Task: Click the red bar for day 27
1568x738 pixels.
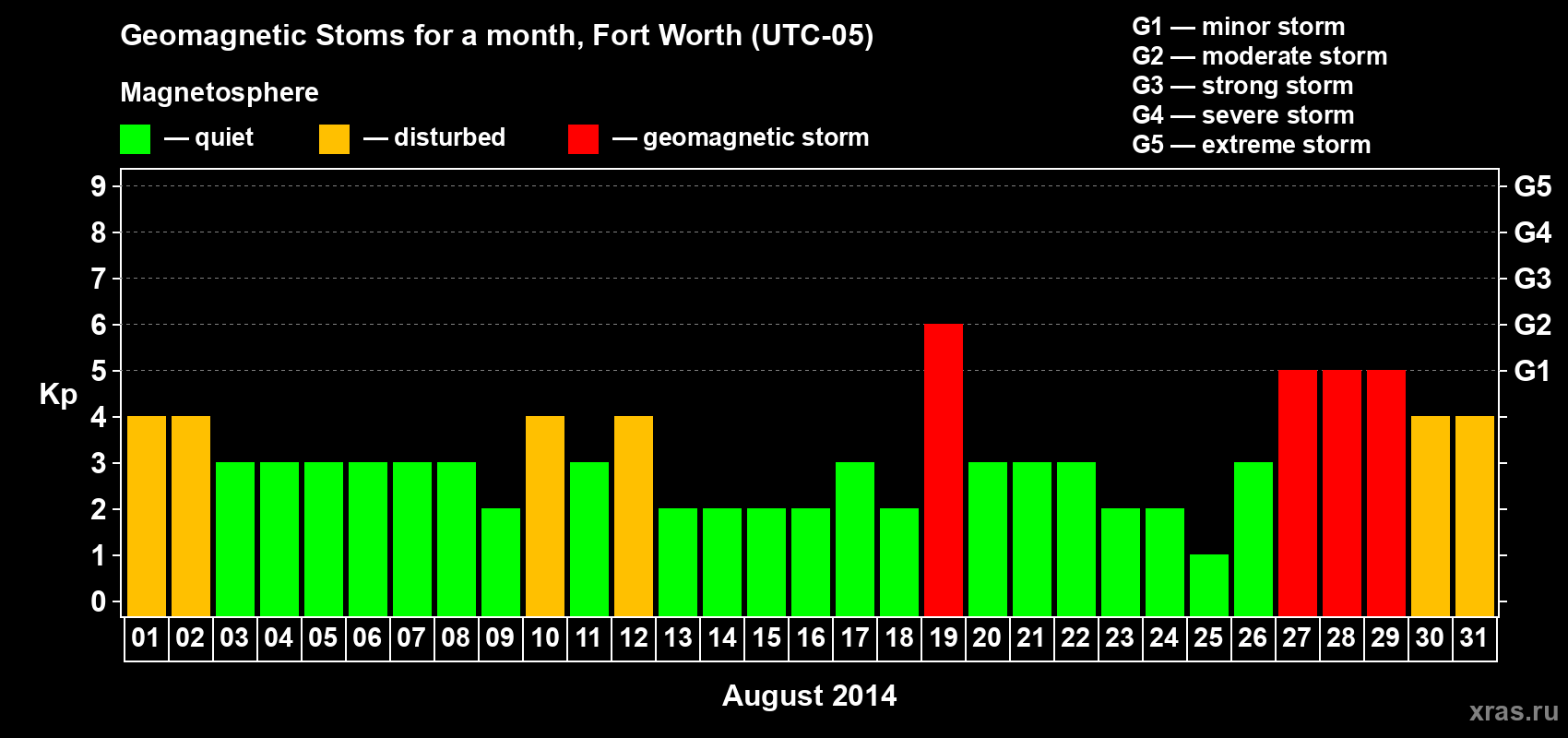Action: [x=1298, y=493]
